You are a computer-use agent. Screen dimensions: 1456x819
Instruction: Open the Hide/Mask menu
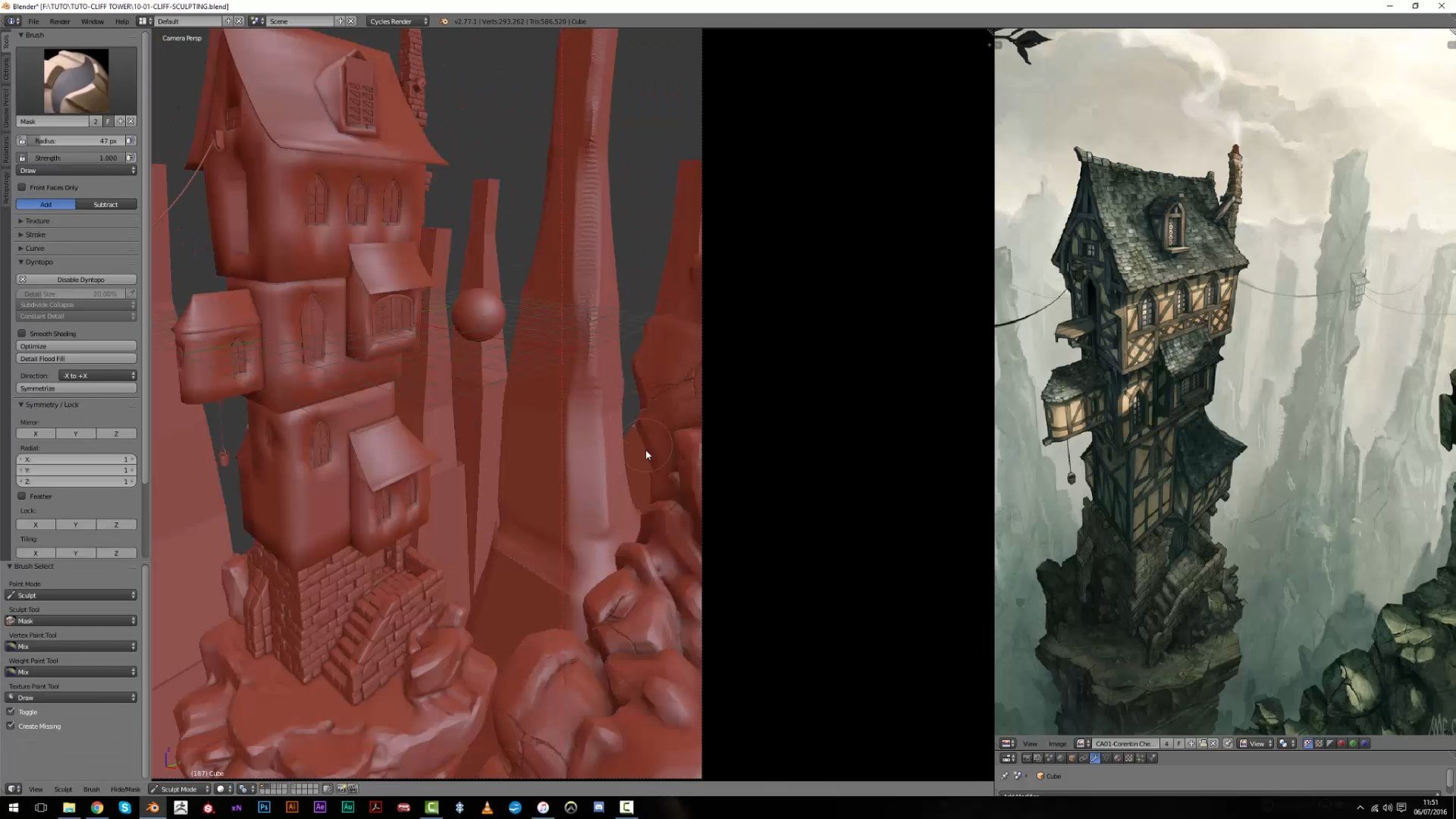click(125, 789)
